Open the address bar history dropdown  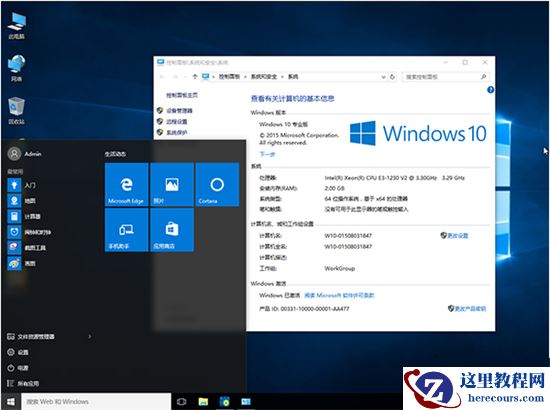tap(383, 77)
